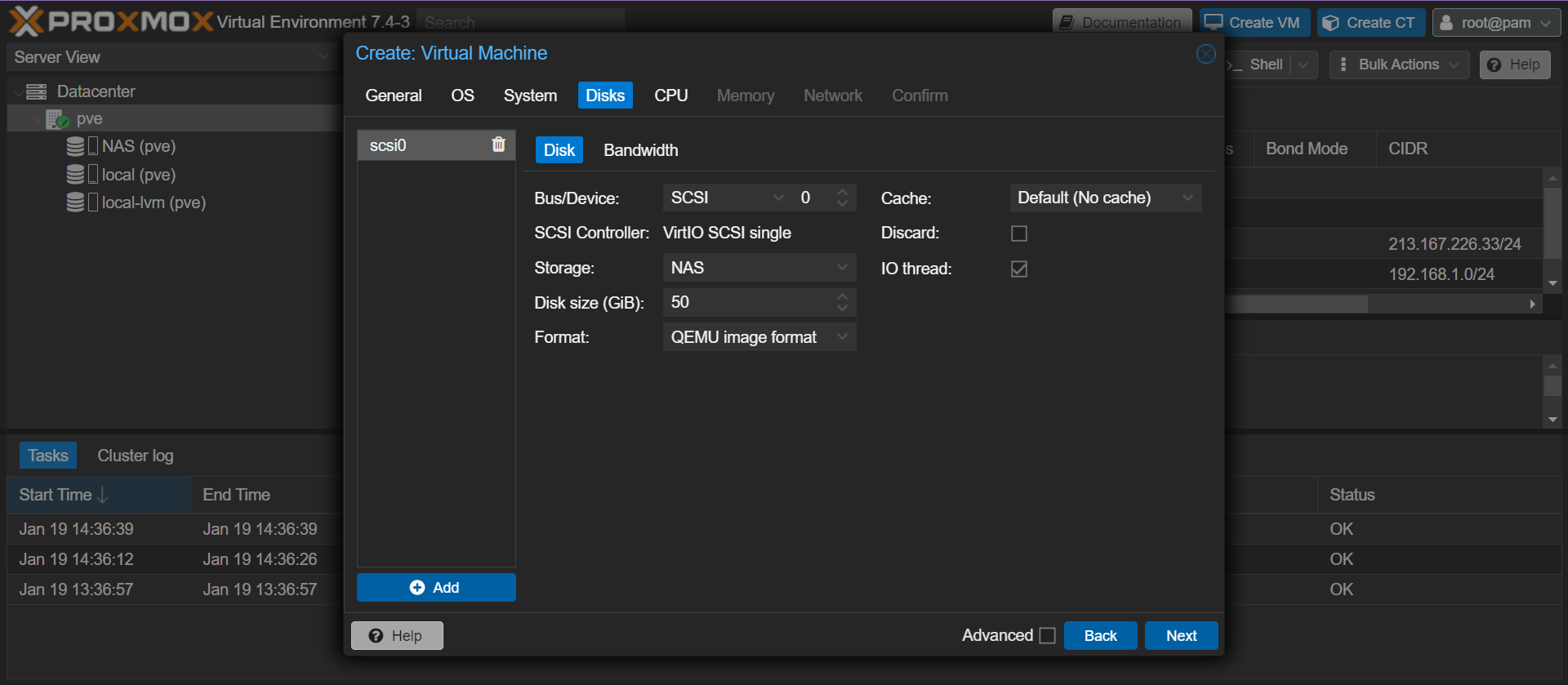
Task: Expand the Shell options arrow
Action: click(1303, 64)
